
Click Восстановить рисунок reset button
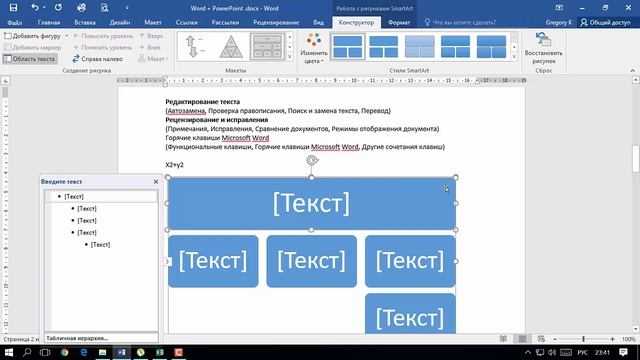(x=543, y=48)
